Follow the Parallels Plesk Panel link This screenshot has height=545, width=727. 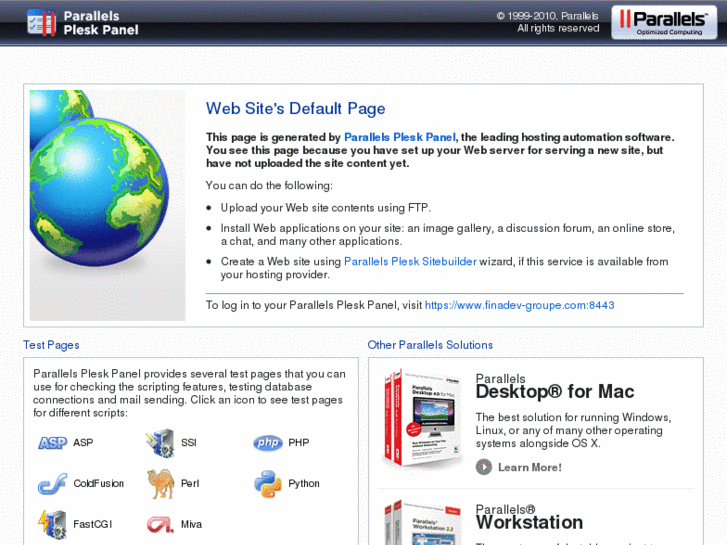coord(400,137)
